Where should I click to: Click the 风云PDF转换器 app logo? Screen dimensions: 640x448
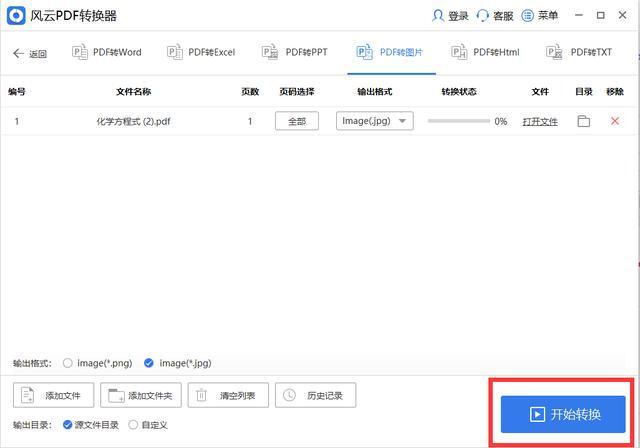pos(16,16)
